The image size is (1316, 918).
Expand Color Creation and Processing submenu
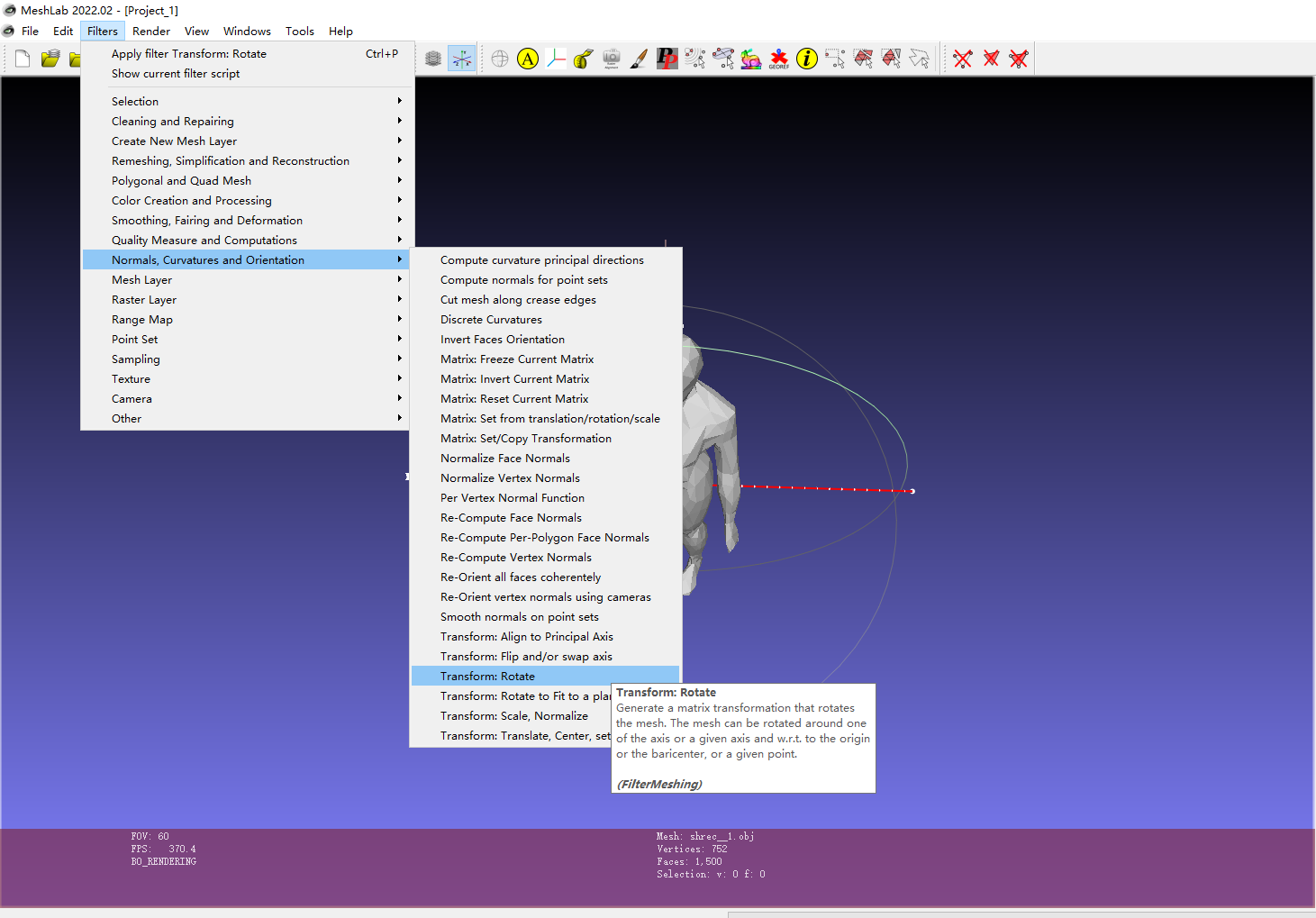click(x=248, y=201)
